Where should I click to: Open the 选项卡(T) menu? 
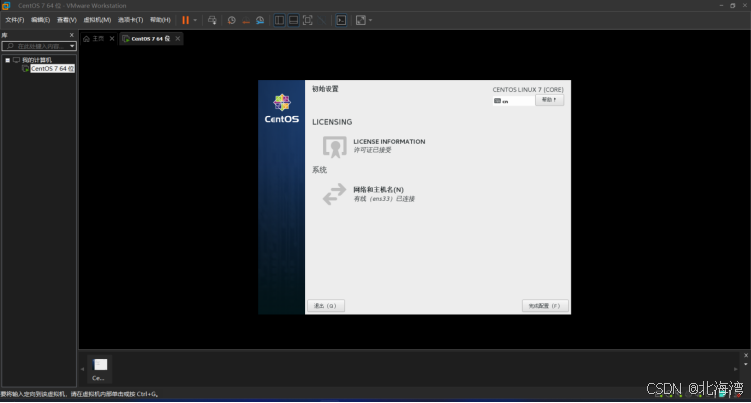130,20
